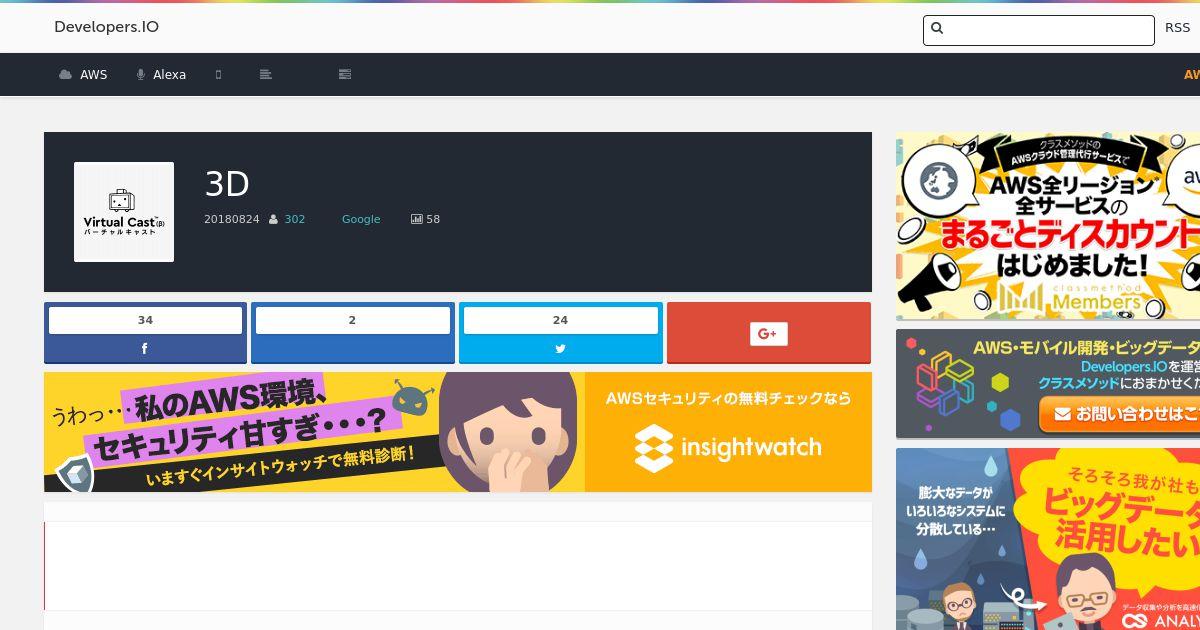
Task: Click the view count 58
Action: click(433, 219)
